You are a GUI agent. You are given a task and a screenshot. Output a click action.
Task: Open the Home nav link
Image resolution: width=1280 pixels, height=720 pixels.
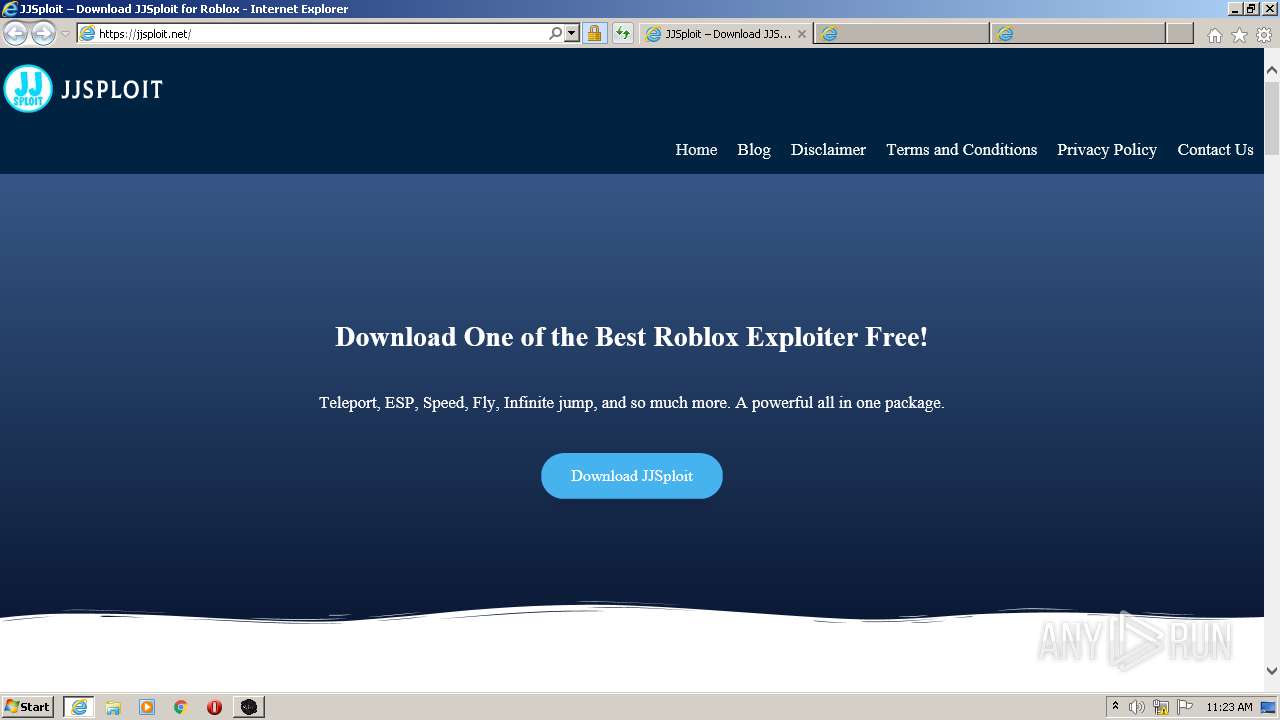click(696, 150)
